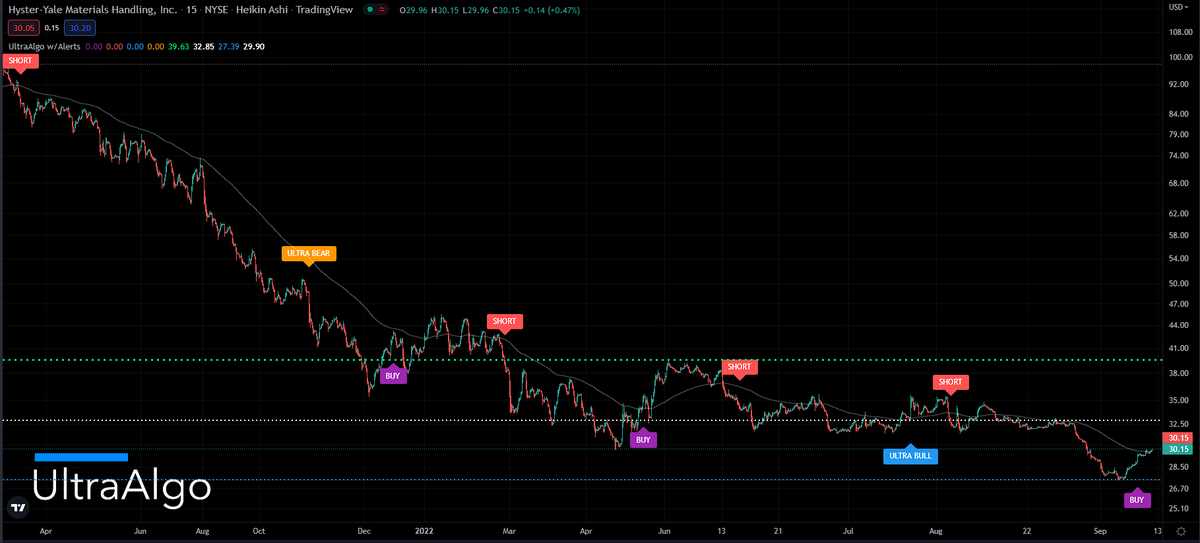The width and height of the screenshot is (1200, 543).
Task: Click the blue ULTRA BULL signal label
Action: pos(910,457)
